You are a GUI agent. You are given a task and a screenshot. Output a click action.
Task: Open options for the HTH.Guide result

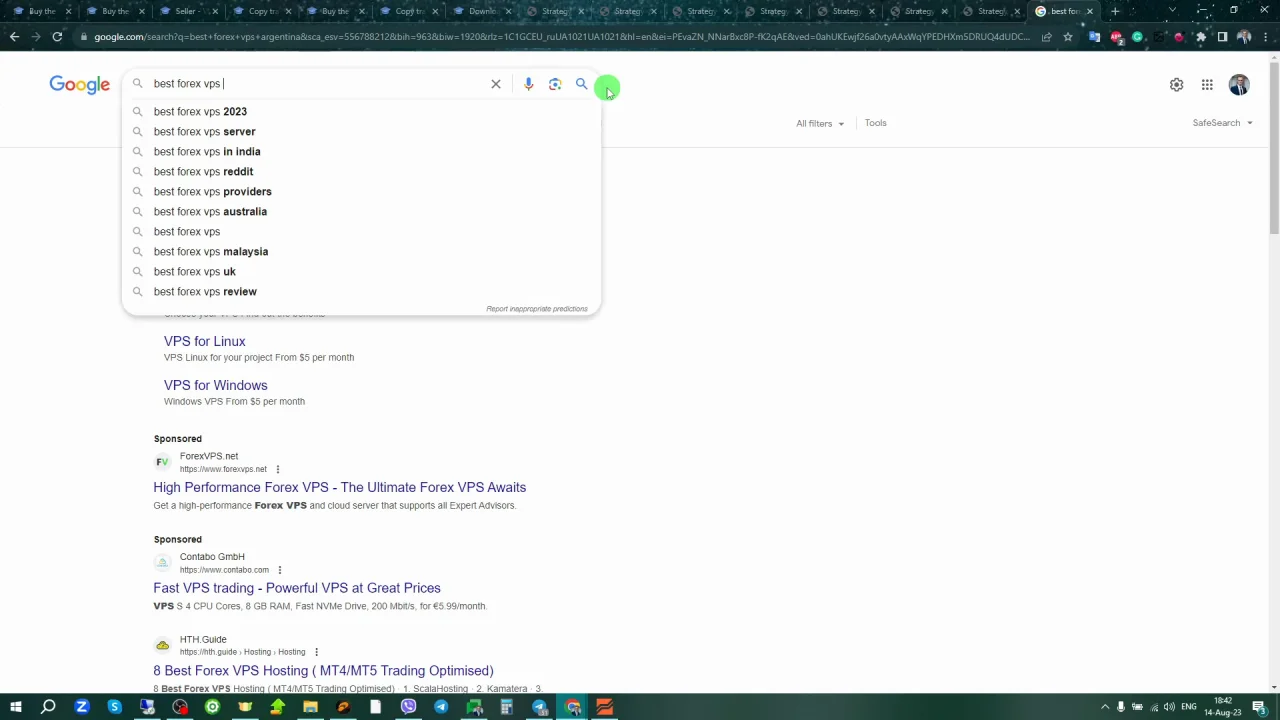point(316,652)
